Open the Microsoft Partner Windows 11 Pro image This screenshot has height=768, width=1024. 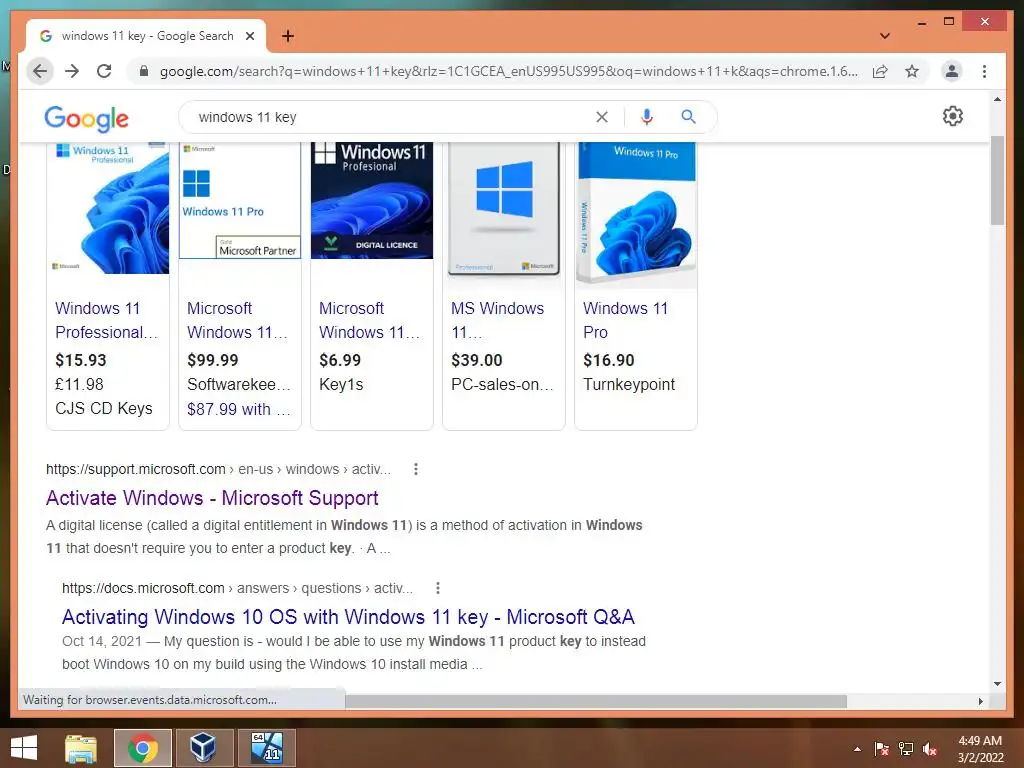tap(240, 200)
